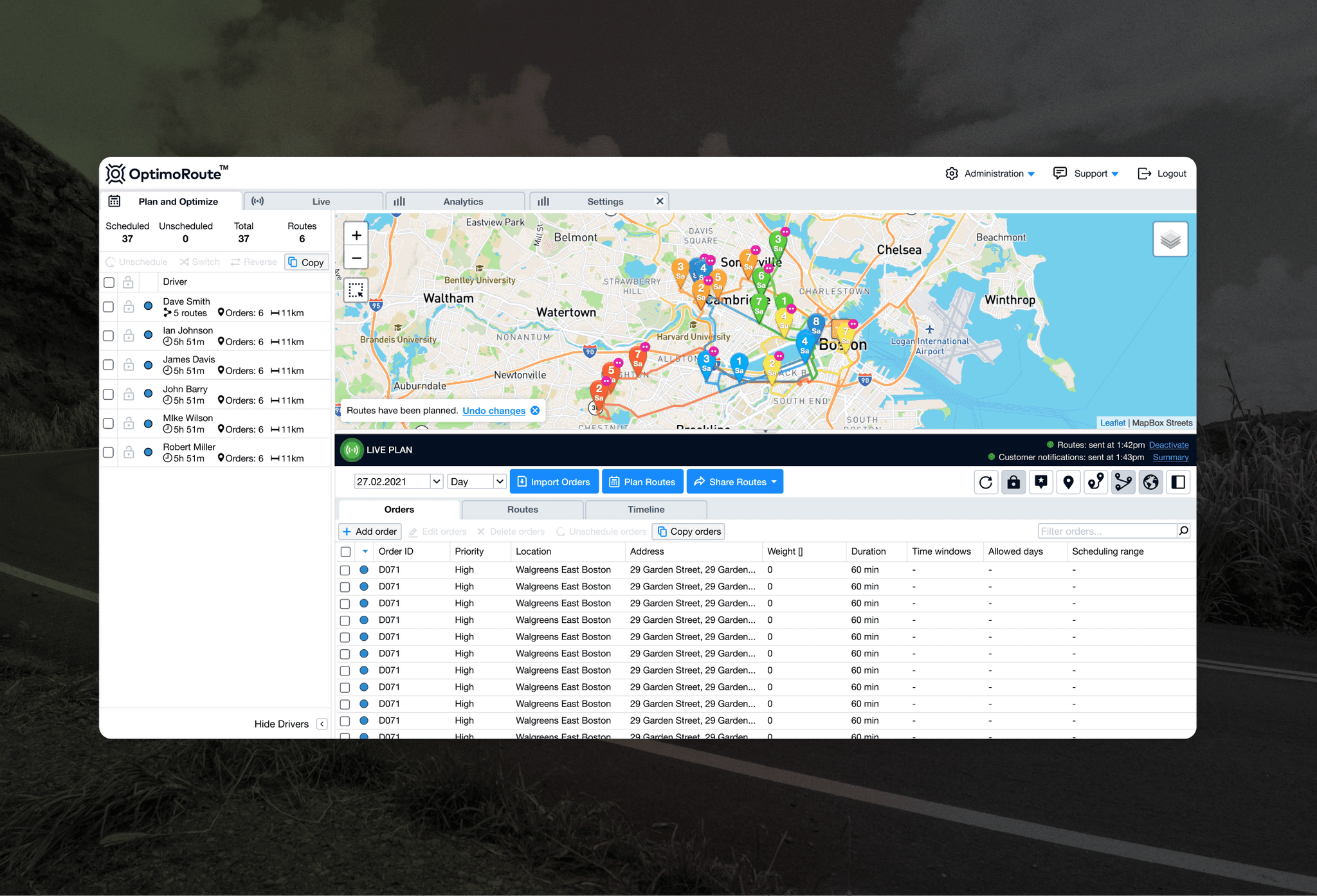Click the blue color dot for Dave Smith

point(148,307)
